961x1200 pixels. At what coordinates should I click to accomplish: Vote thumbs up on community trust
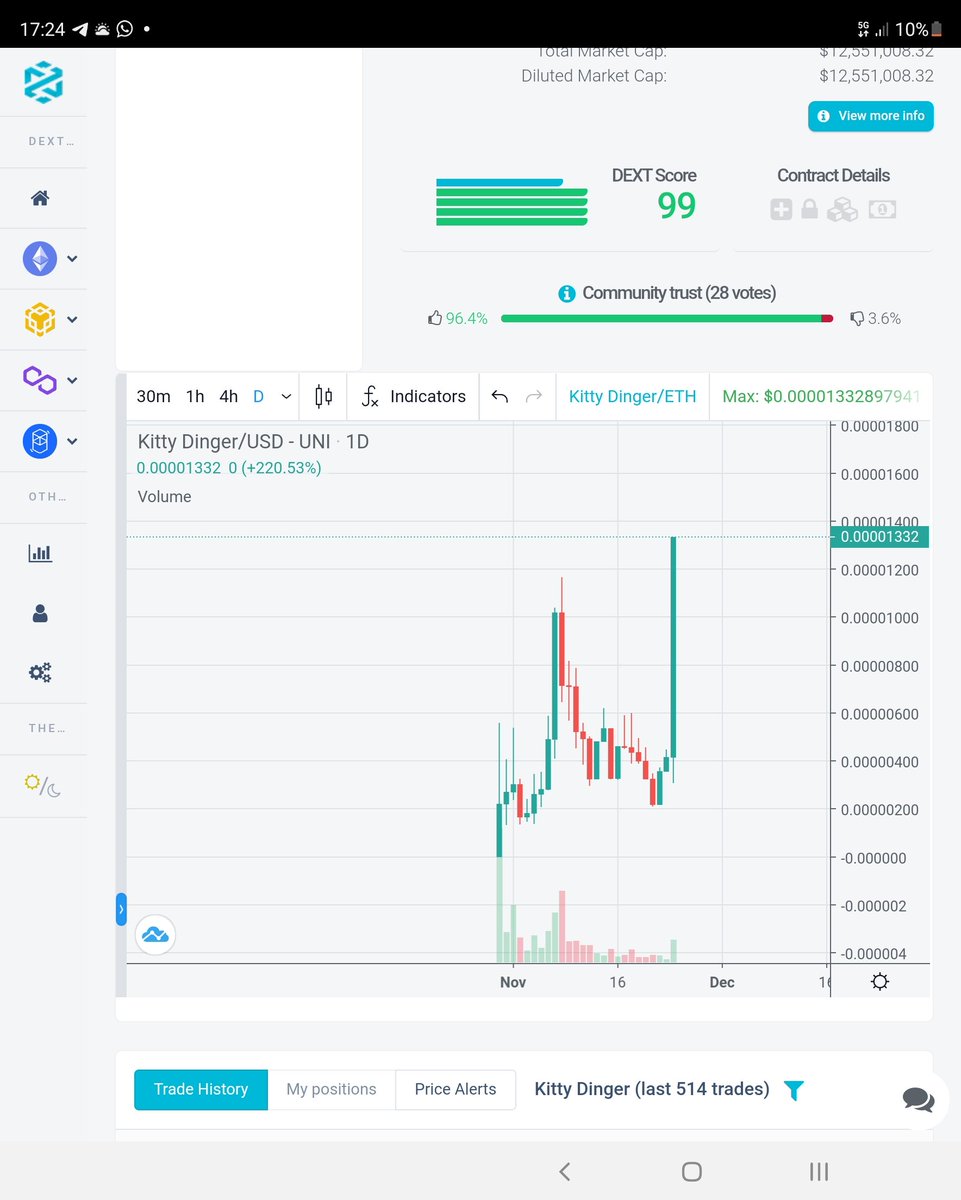435,318
